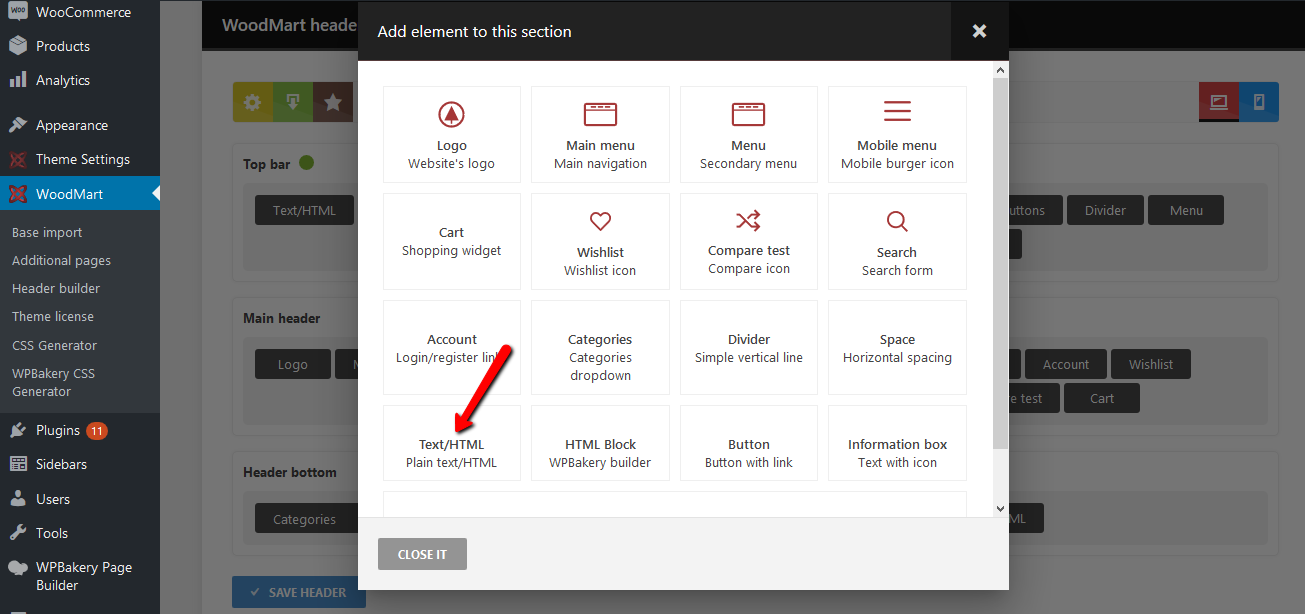The height and width of the screenshot is (614, 1305).
Task: Click the Tools wrench icon
Action: (18, 532)
